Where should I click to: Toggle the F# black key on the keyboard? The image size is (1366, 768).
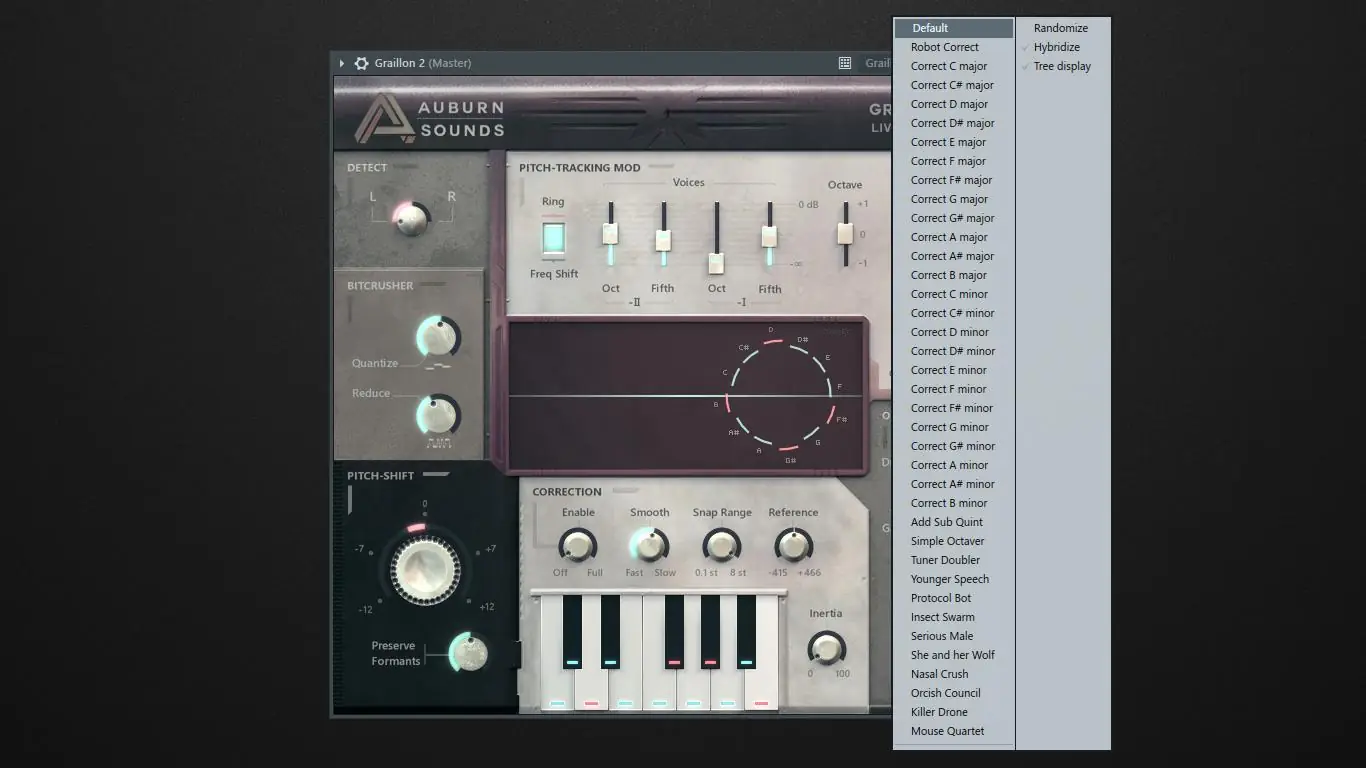coord(674,632)
